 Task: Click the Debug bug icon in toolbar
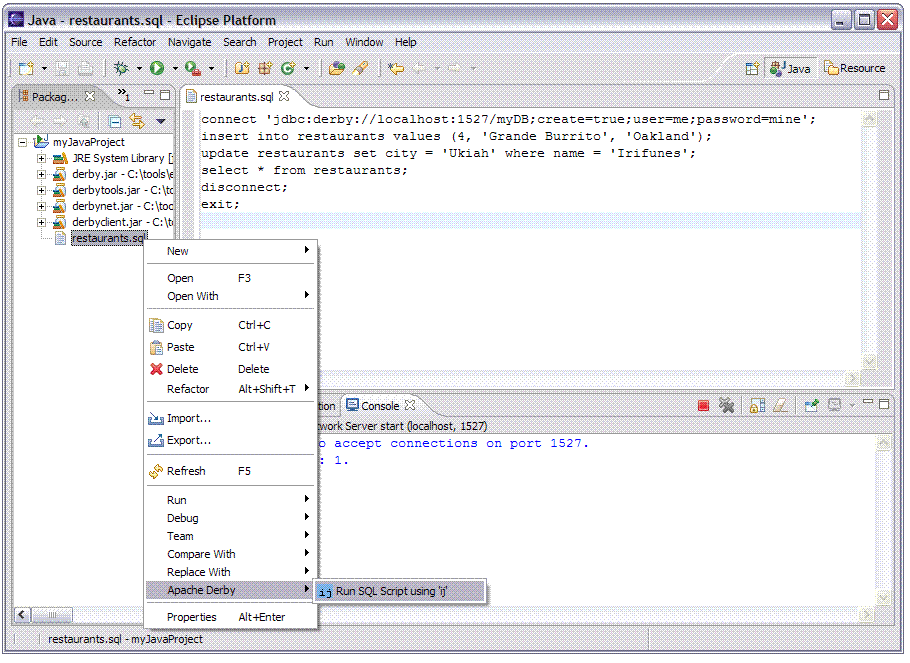(121, 68)
